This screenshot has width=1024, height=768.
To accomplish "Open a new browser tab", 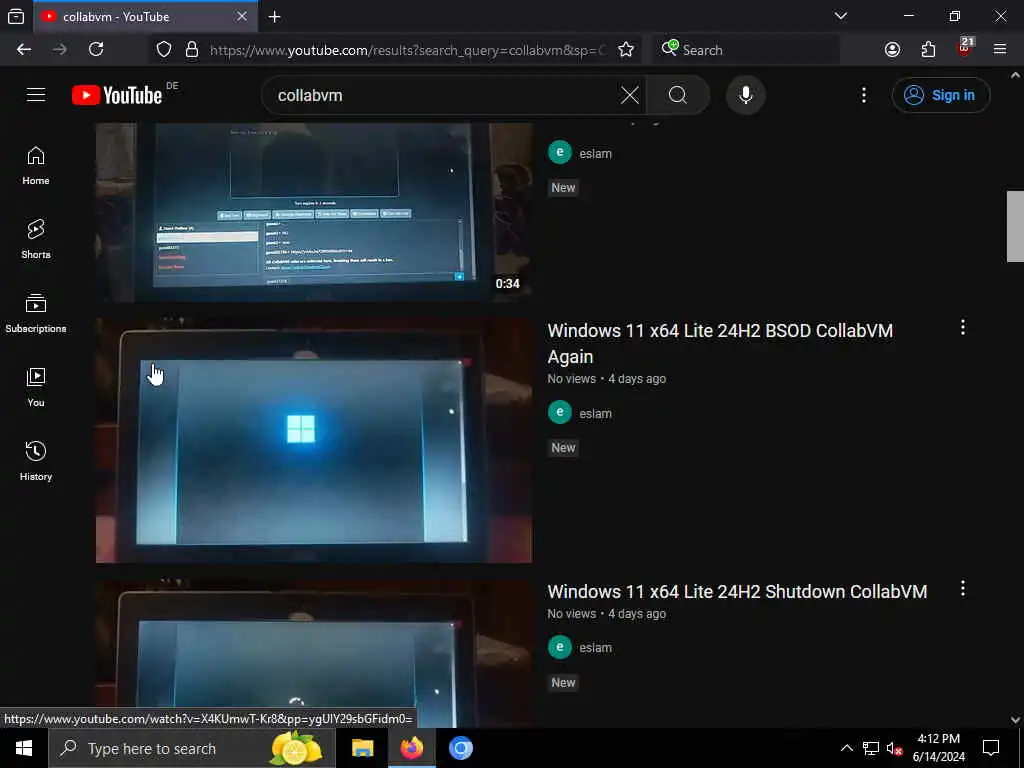I will [x=274, y=17].
